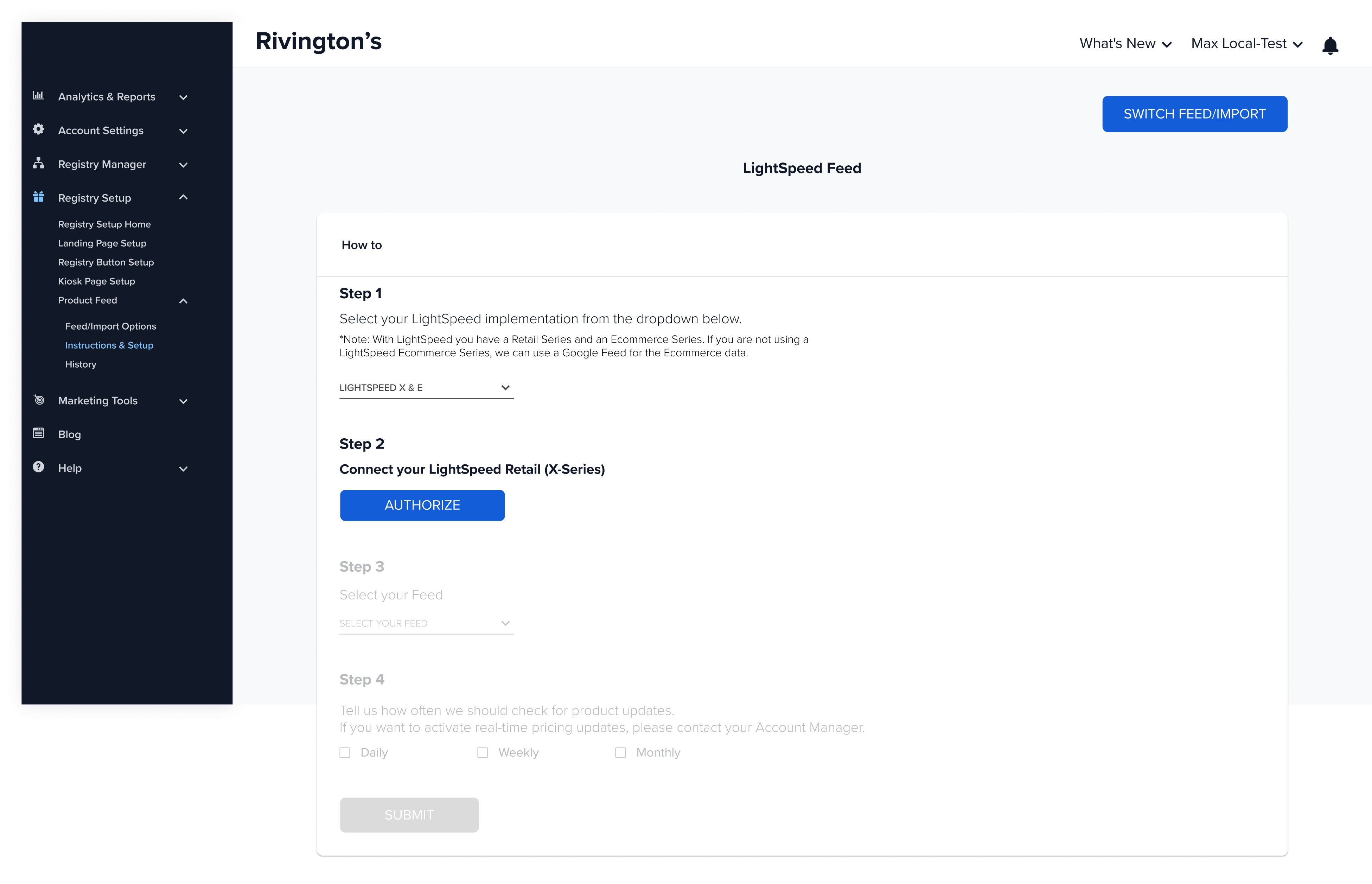Check the Monthly update frequency box

pyautogui.click(x=620, y=752)
